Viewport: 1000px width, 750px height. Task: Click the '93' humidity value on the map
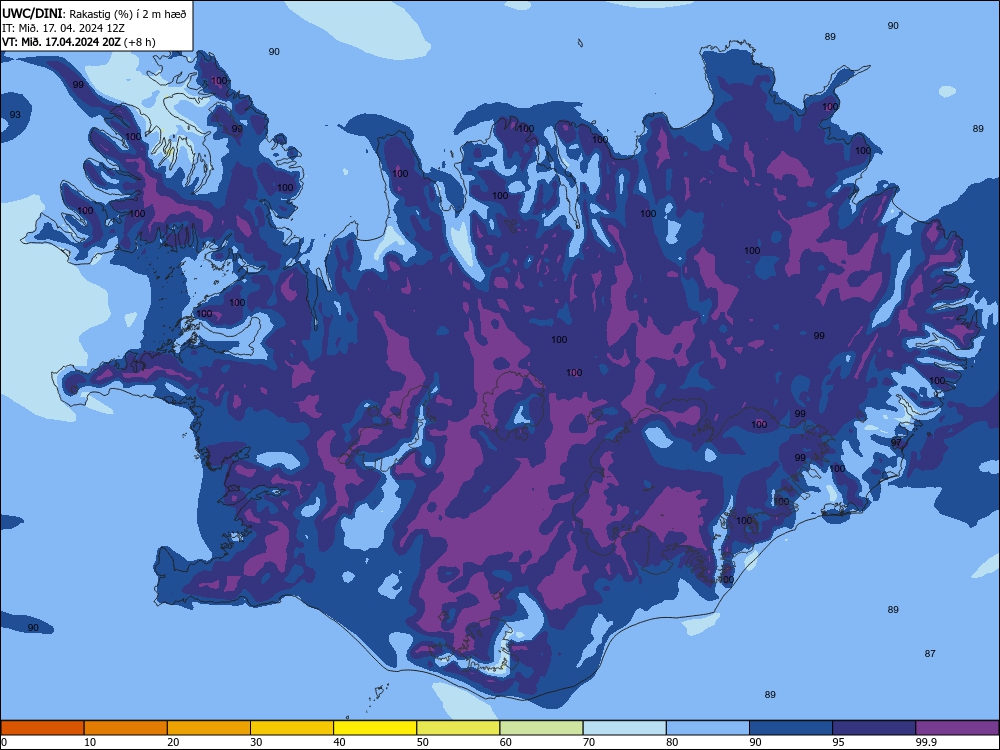[15, 115]
